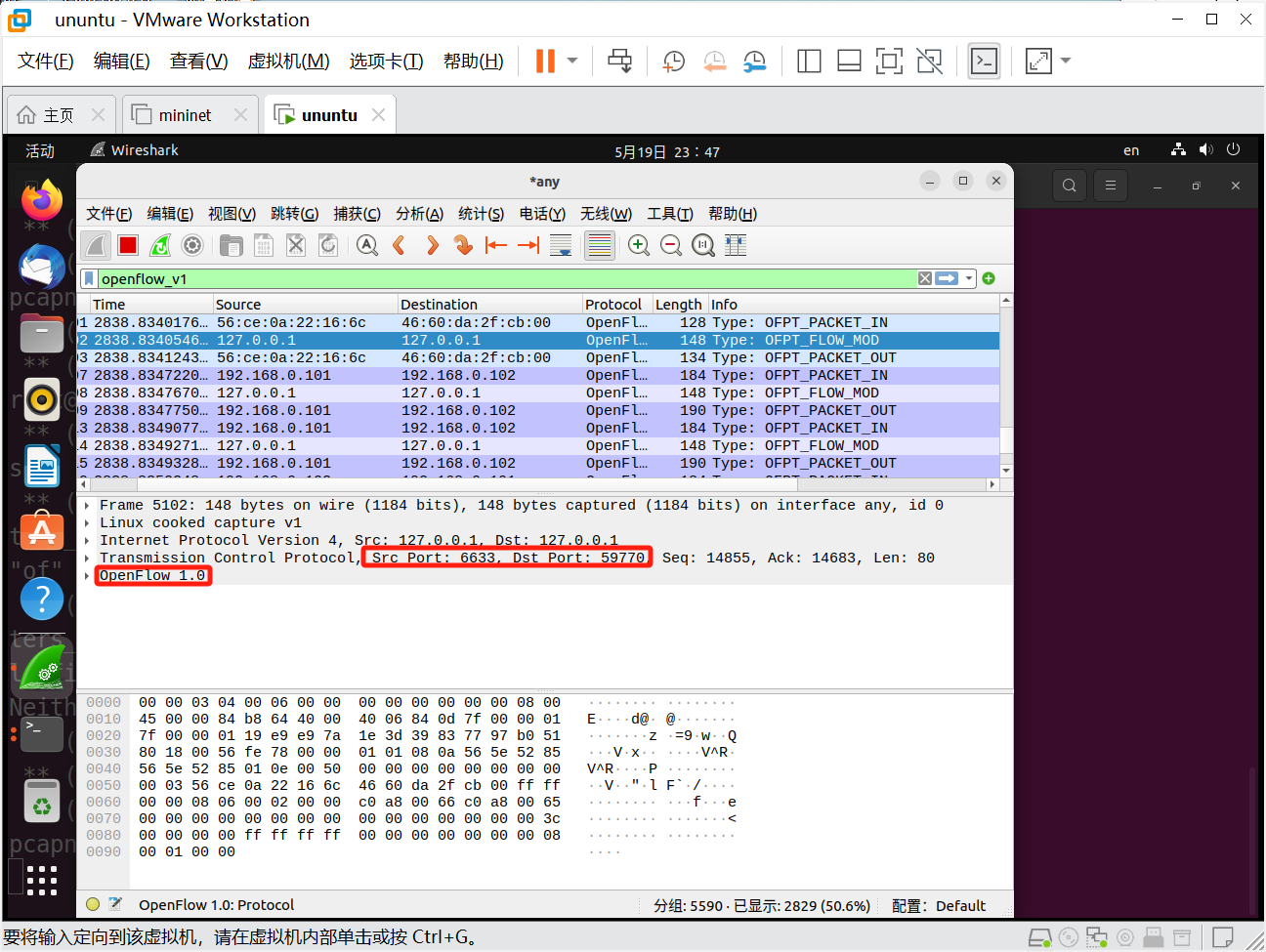
Task: Expand the OpenFlow 1.0 tree row
Action: [87, 576]
